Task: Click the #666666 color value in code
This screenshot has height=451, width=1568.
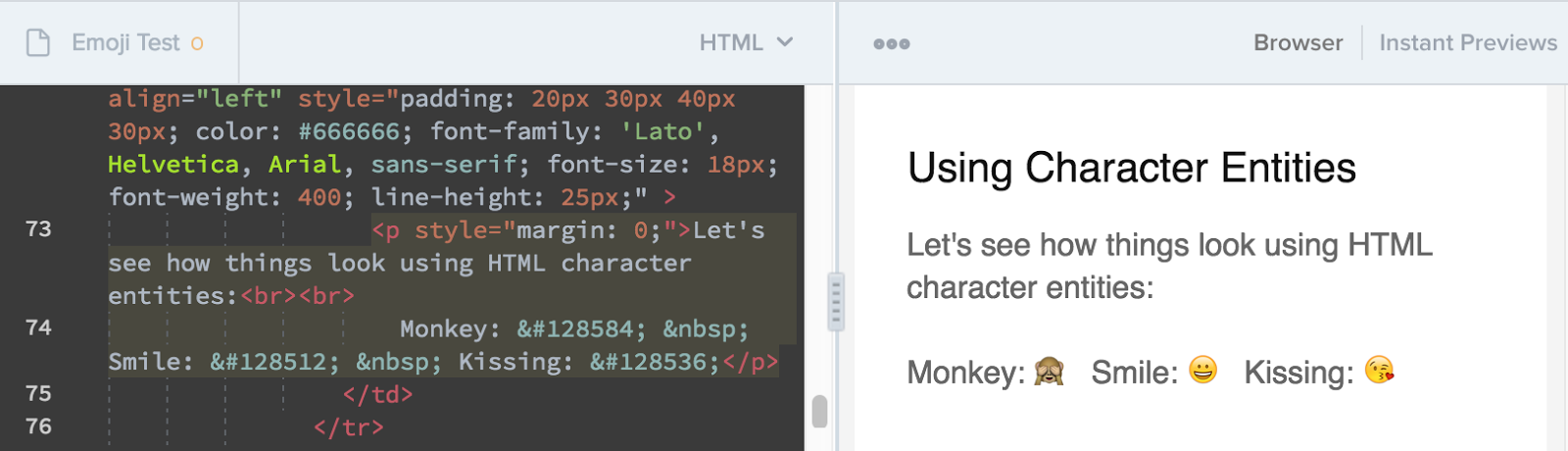Action: (x=349, y=131)
